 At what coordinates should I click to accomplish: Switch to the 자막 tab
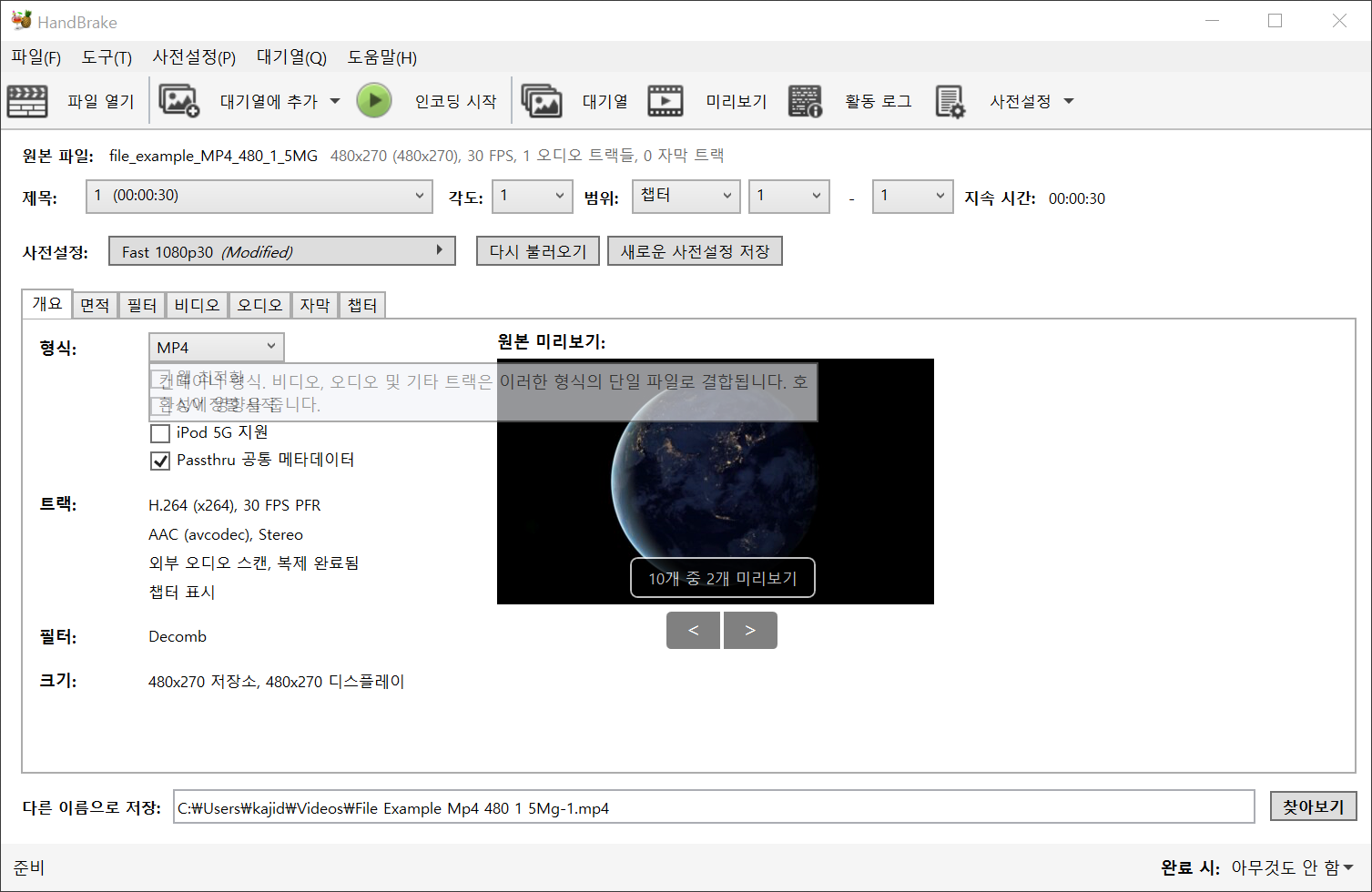[315, 305]
